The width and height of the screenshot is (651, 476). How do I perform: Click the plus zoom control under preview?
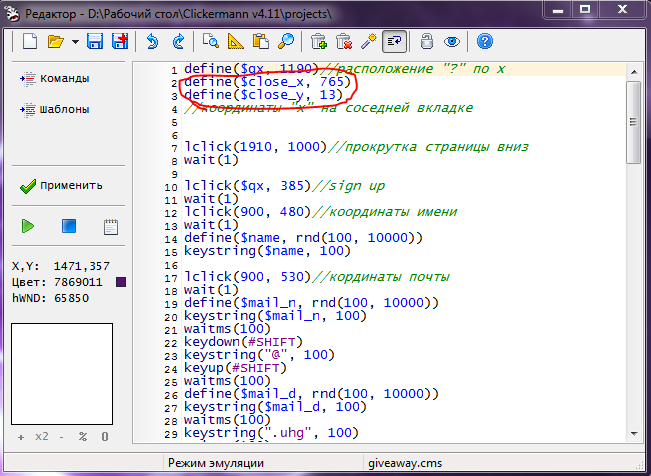click(x=21, y=437)
